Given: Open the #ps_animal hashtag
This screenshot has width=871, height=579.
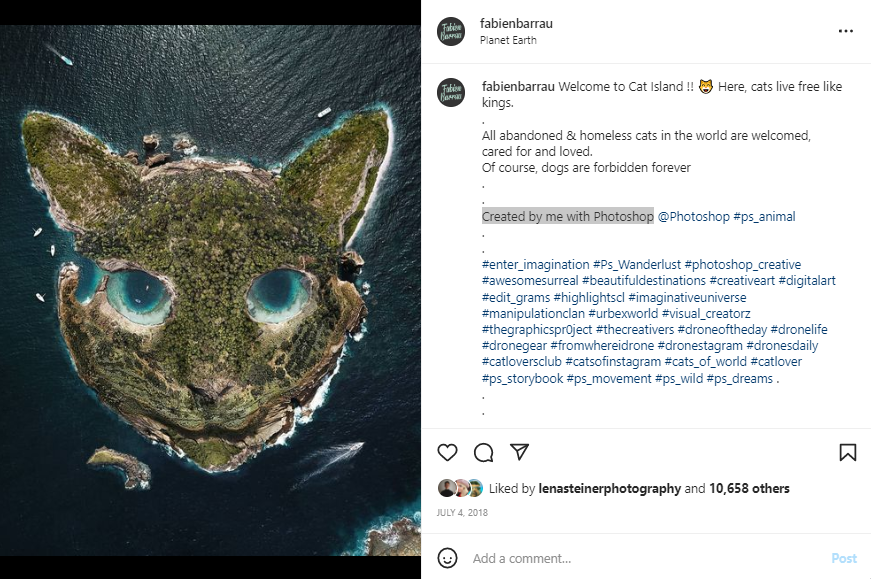Looking at the screenshot, I should (x=765, y=216).
